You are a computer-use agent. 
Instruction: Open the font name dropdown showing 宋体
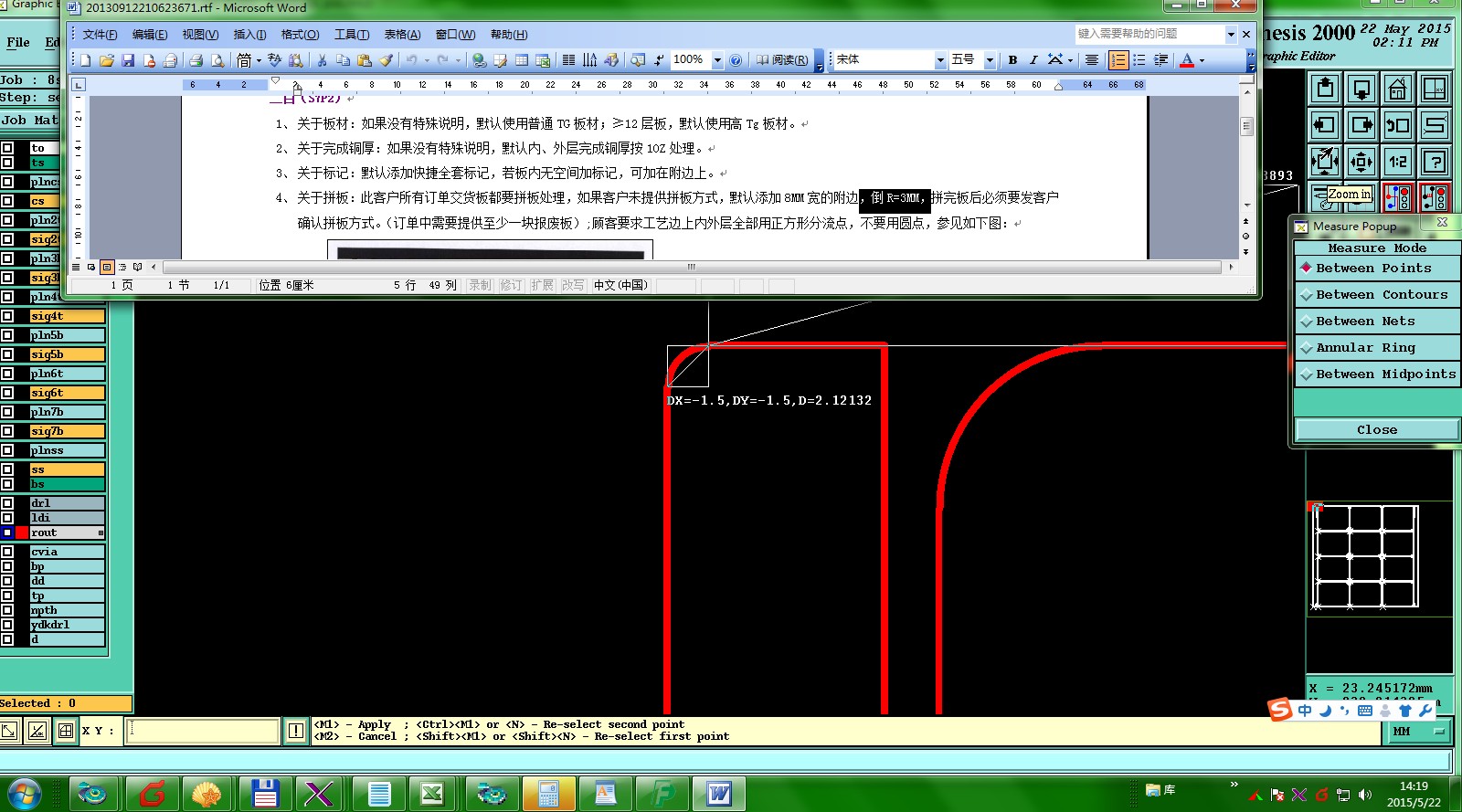point(940,60)
